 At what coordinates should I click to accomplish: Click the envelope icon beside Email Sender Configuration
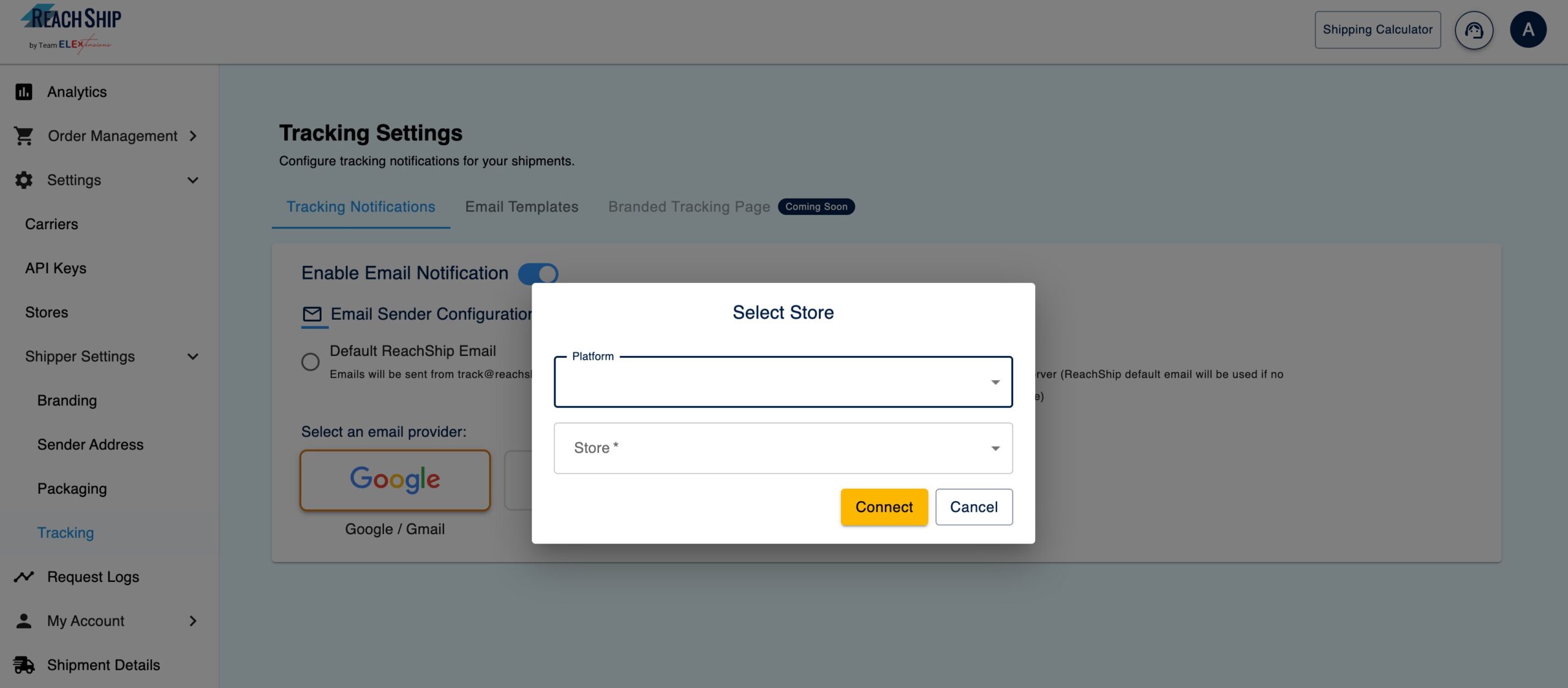tap(312, 314)
